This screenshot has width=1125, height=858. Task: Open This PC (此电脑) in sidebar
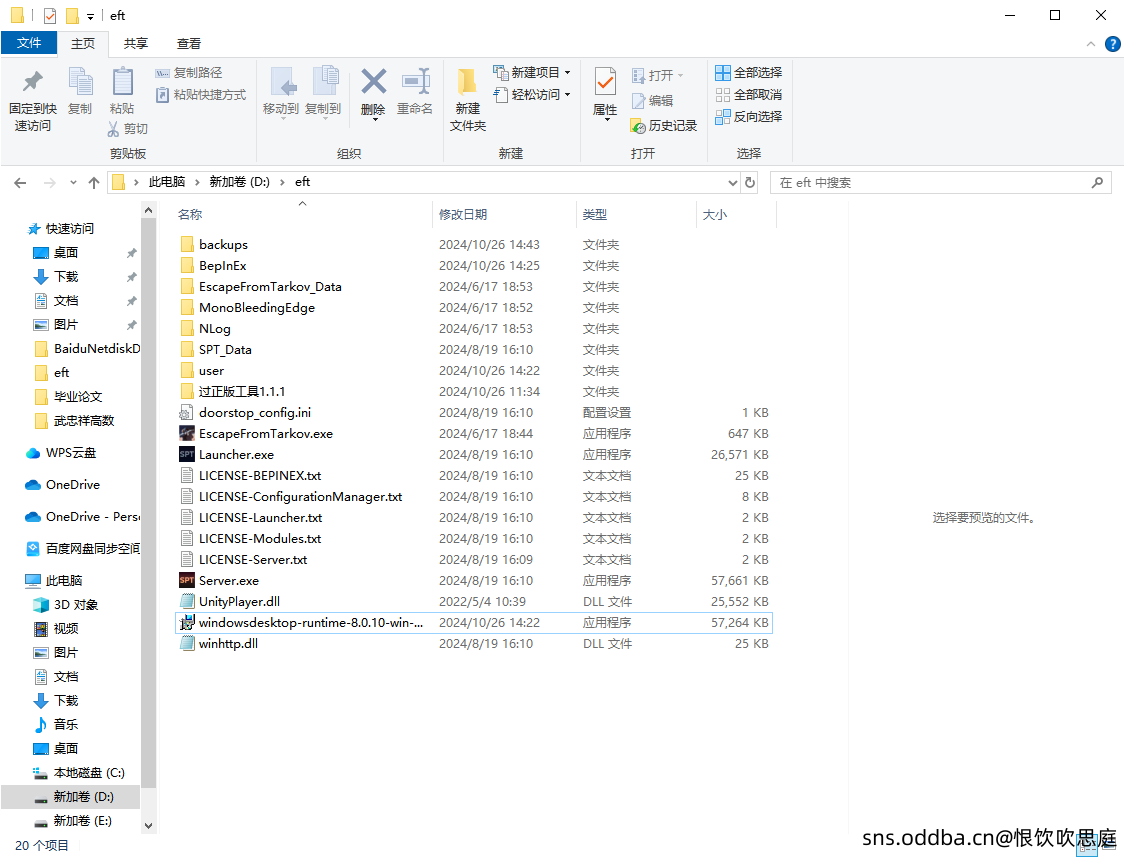[64, 580]
